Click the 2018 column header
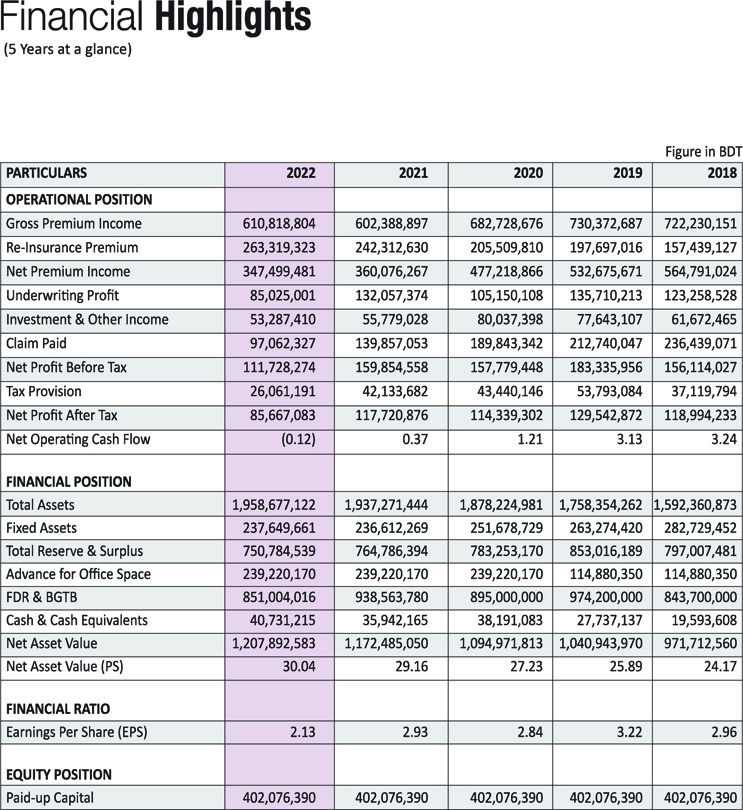 pyautogui.click(x=722, y=173)
